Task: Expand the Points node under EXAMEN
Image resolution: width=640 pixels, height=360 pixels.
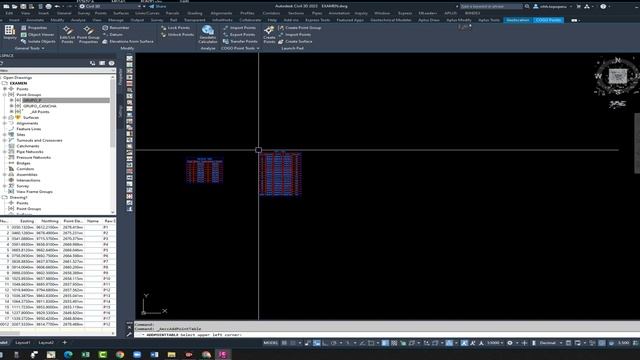Action: coord(5,89)
